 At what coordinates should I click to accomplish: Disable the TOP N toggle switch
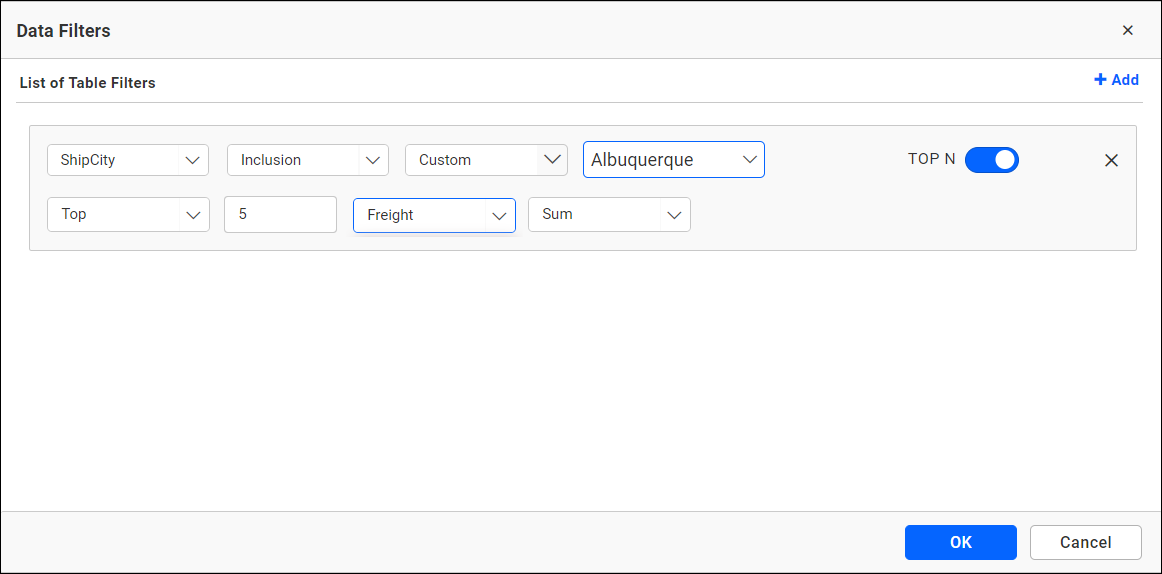[991, 160]
